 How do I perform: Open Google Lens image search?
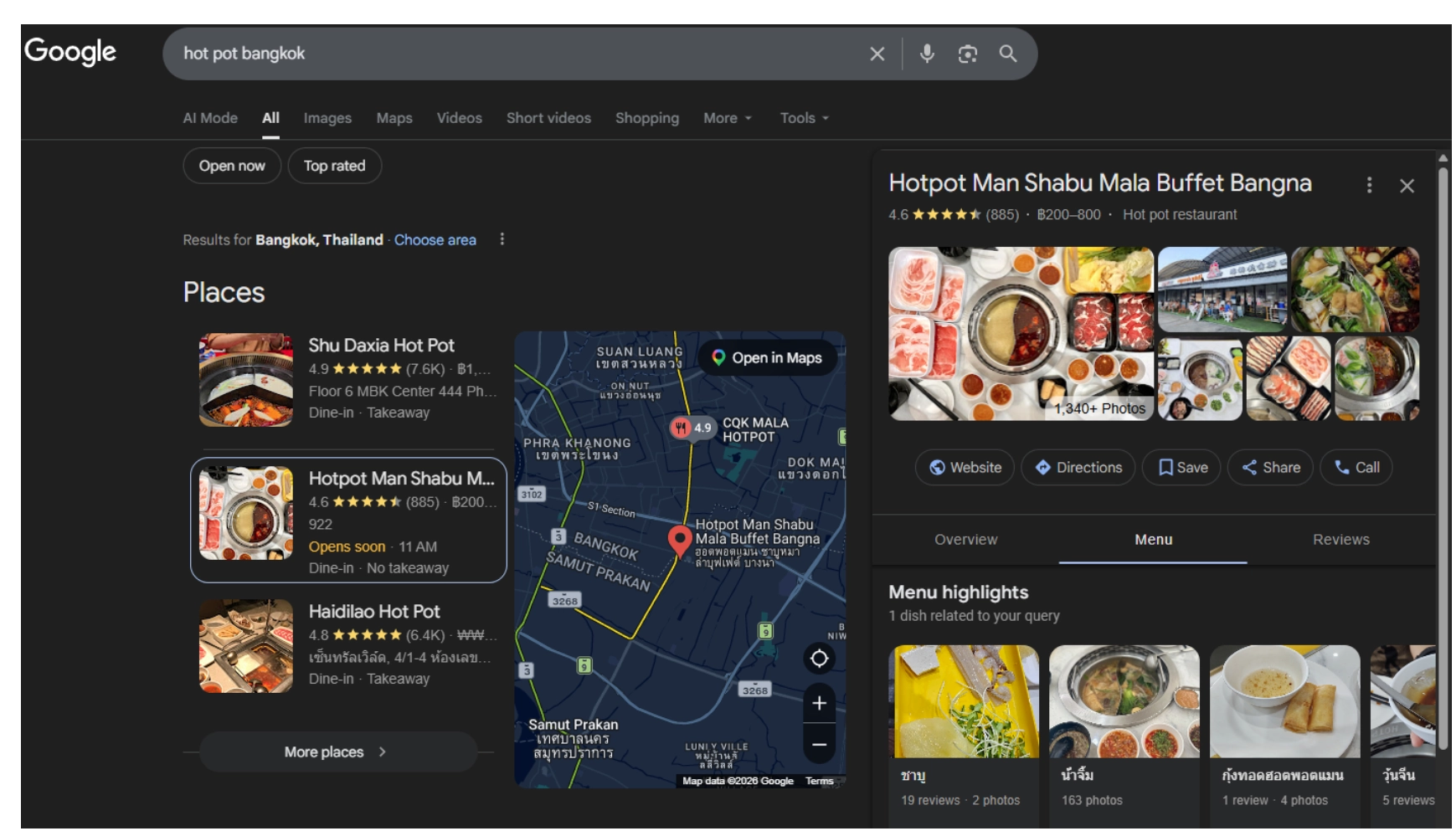click(967, 54)
